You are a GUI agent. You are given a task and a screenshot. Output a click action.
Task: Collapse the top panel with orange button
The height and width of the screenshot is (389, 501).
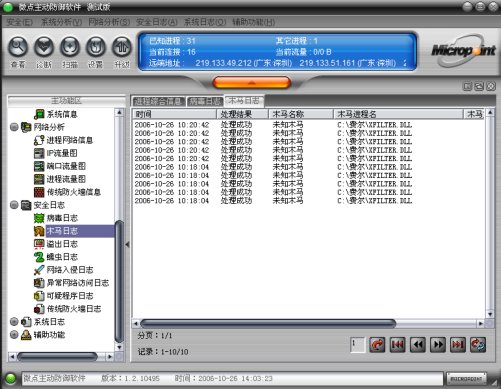[252, 82]
